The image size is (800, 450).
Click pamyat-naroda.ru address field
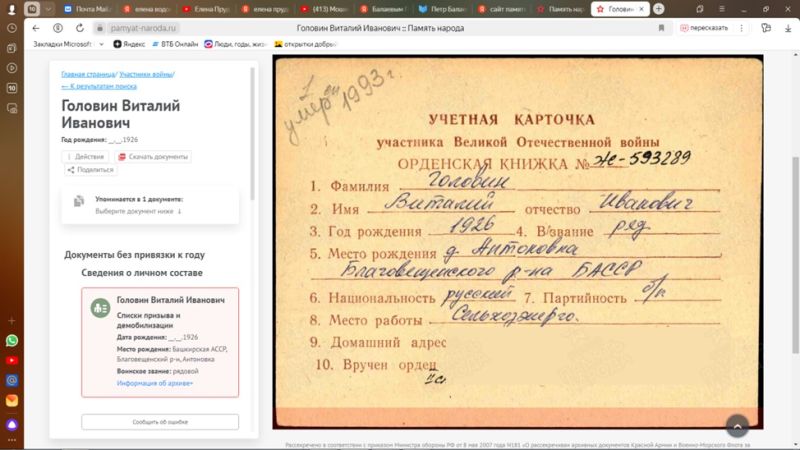pyautogui.click(x=143, y=28)
